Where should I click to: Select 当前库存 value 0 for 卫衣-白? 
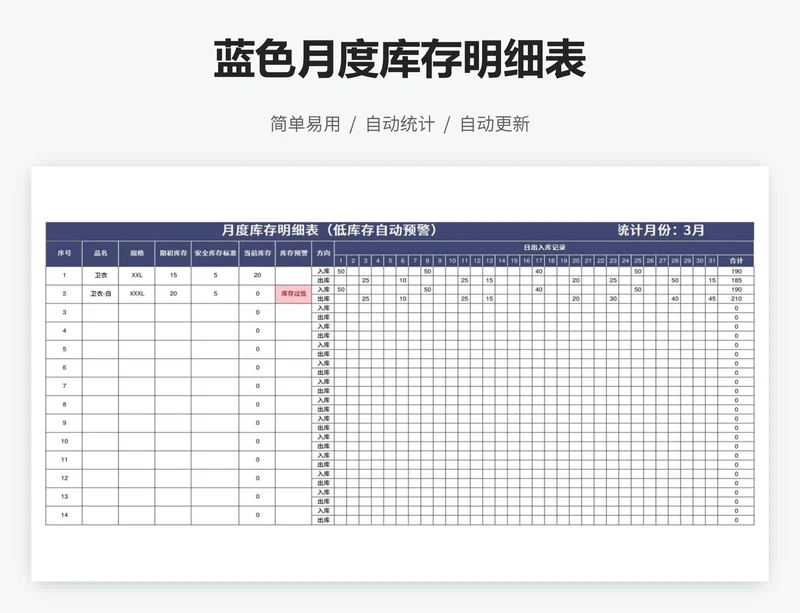coord(257,294)
